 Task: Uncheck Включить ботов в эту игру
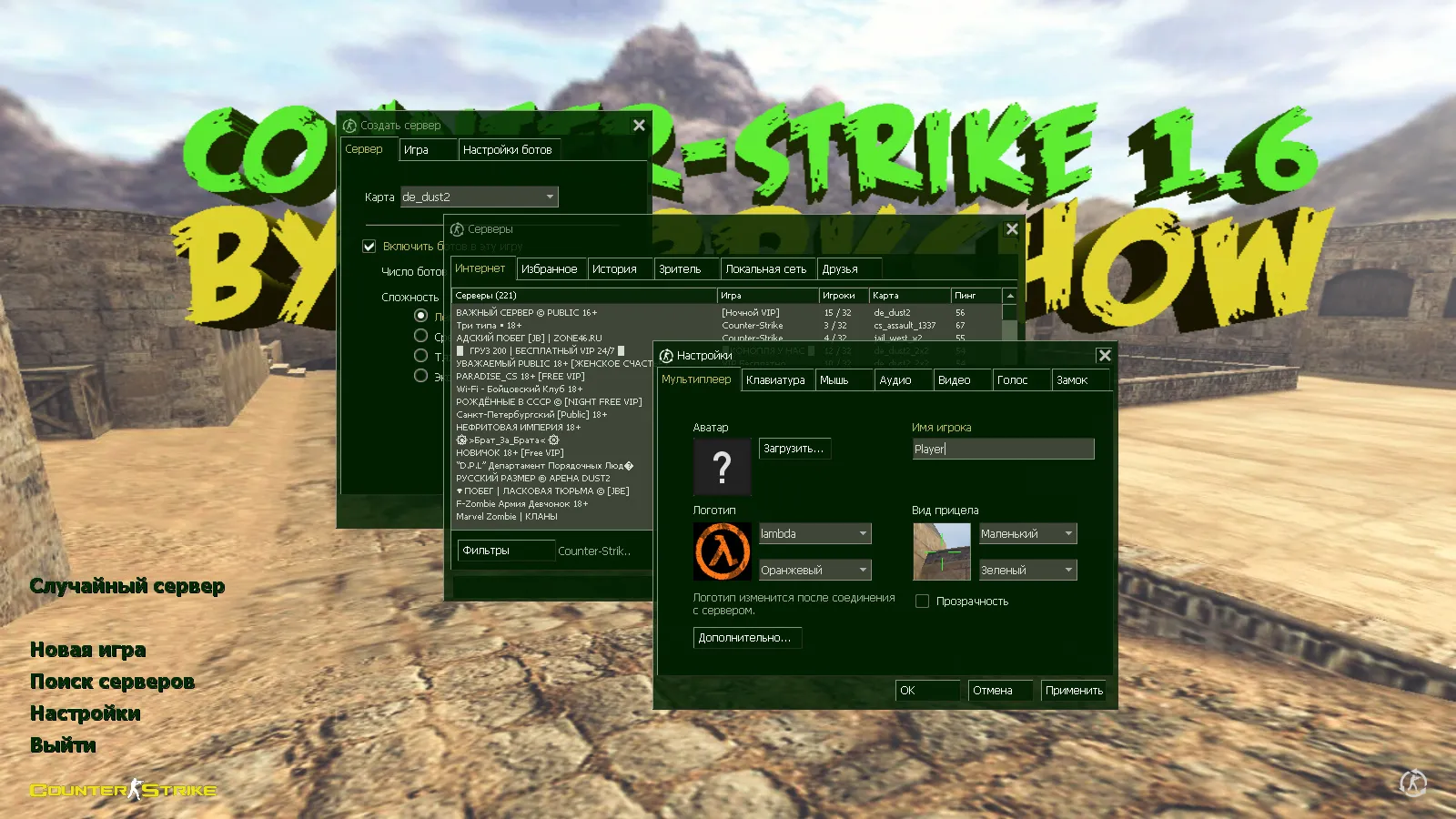pyautogui.click(x=369, y=246)
